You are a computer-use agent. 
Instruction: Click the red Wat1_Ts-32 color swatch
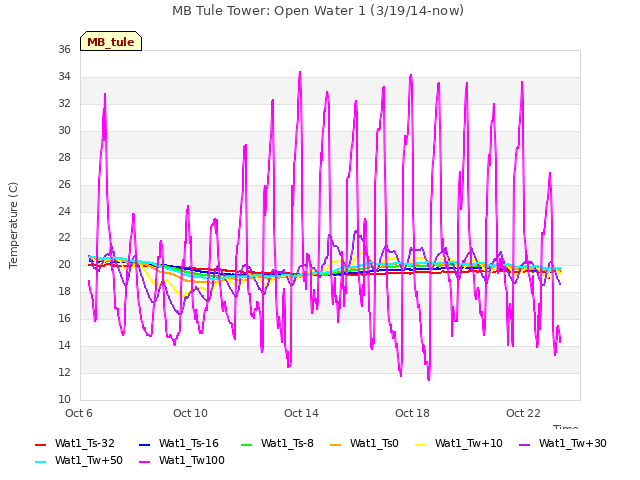tap(40, 444)
